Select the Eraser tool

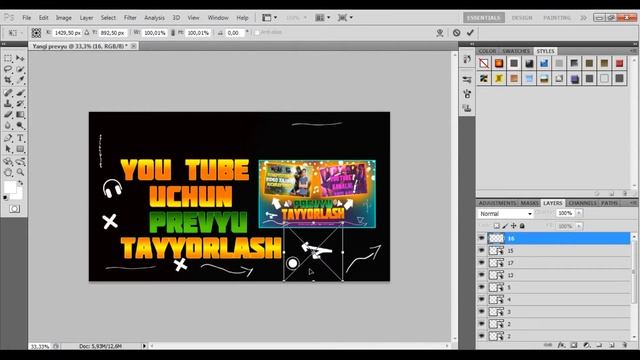pyautogui.click(x=8, y=115)
